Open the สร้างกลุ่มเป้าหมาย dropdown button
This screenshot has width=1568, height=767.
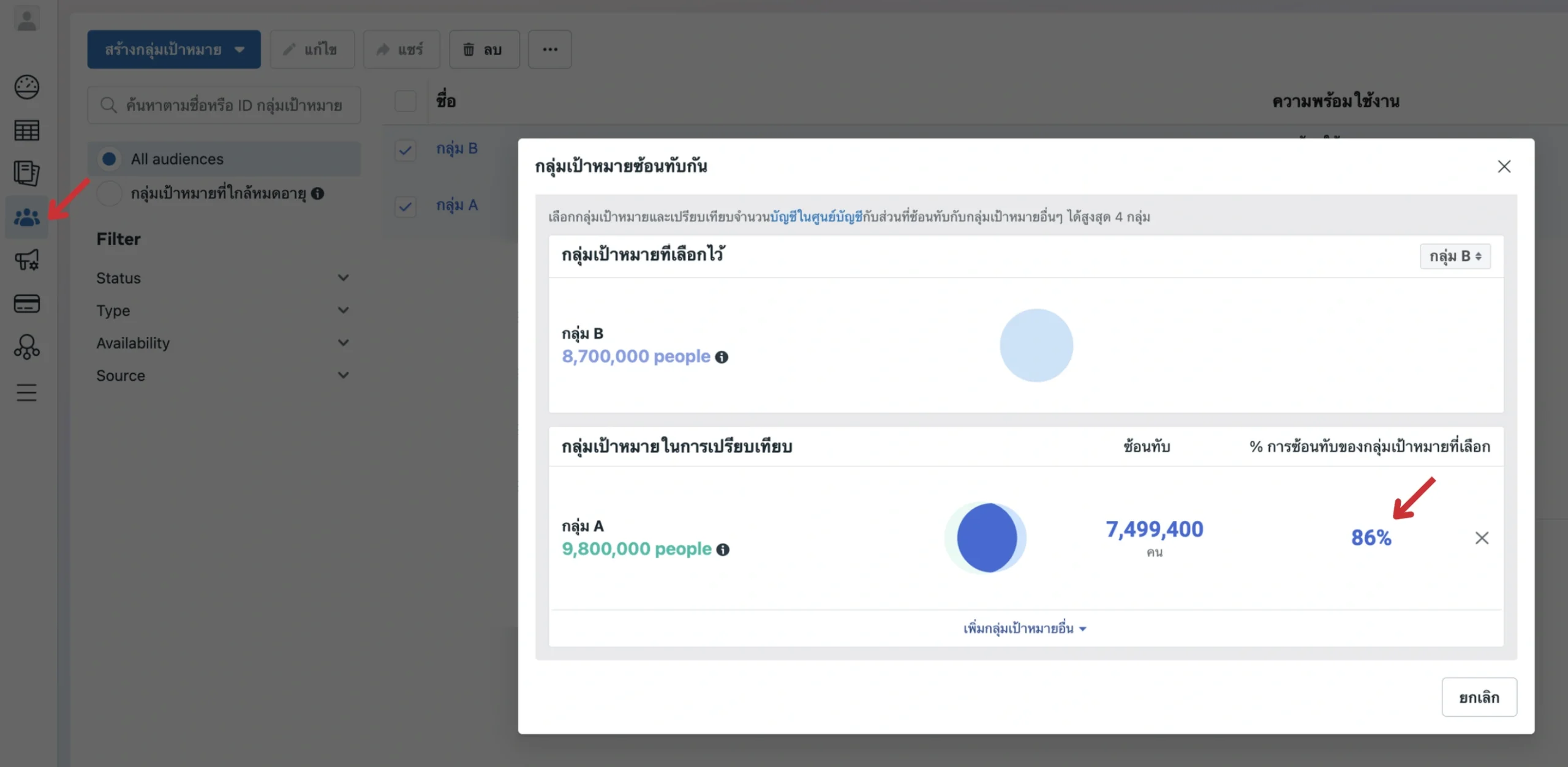173,49
